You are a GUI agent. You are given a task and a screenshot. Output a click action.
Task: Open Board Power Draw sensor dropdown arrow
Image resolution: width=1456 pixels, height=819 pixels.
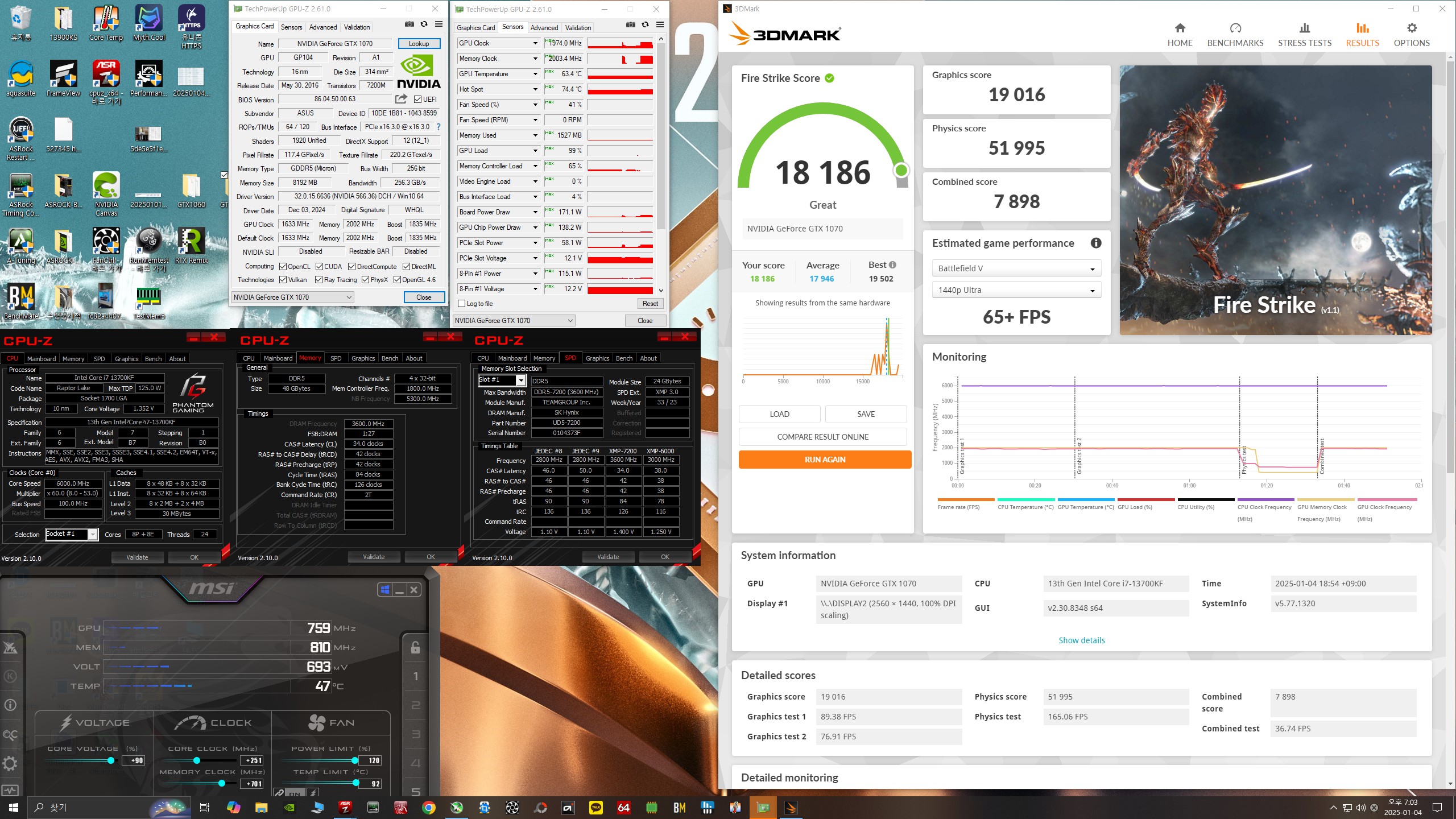[x=535, y=212]
